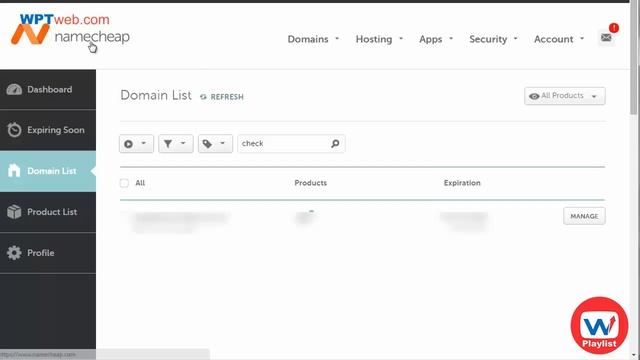Go to Dashboard in sidebar
This screenshot has height=360, width=640.
tap(48, 89)
